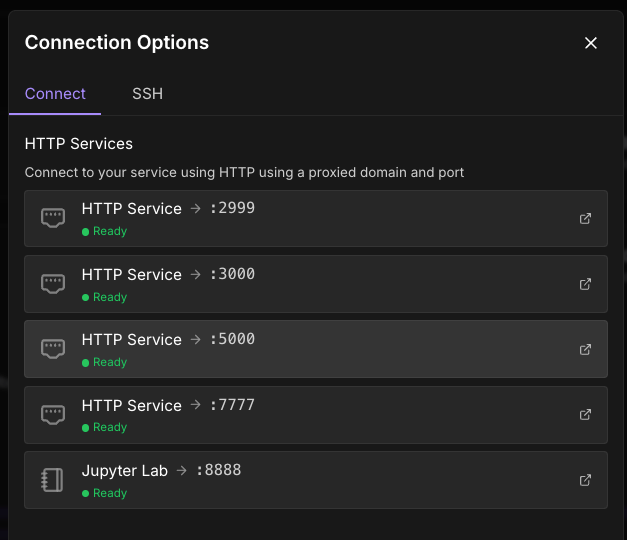Open external link for port 3000 service
627x540 pixels.
pyautogui.click(x=585, y=284)
